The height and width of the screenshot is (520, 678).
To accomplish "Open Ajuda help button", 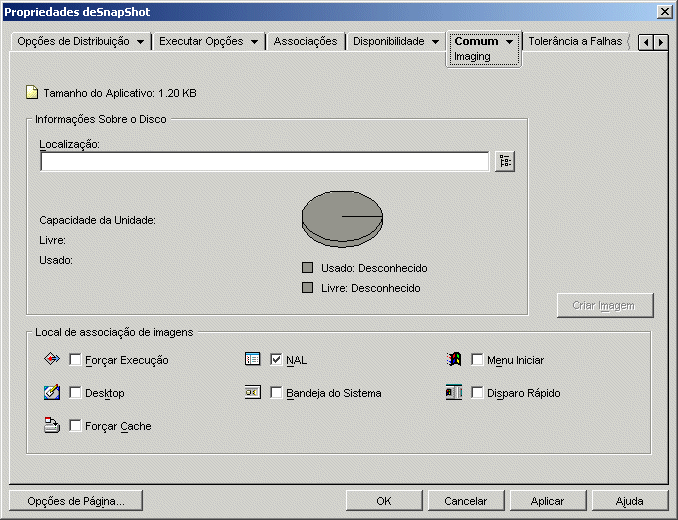I will pos(630,501).
